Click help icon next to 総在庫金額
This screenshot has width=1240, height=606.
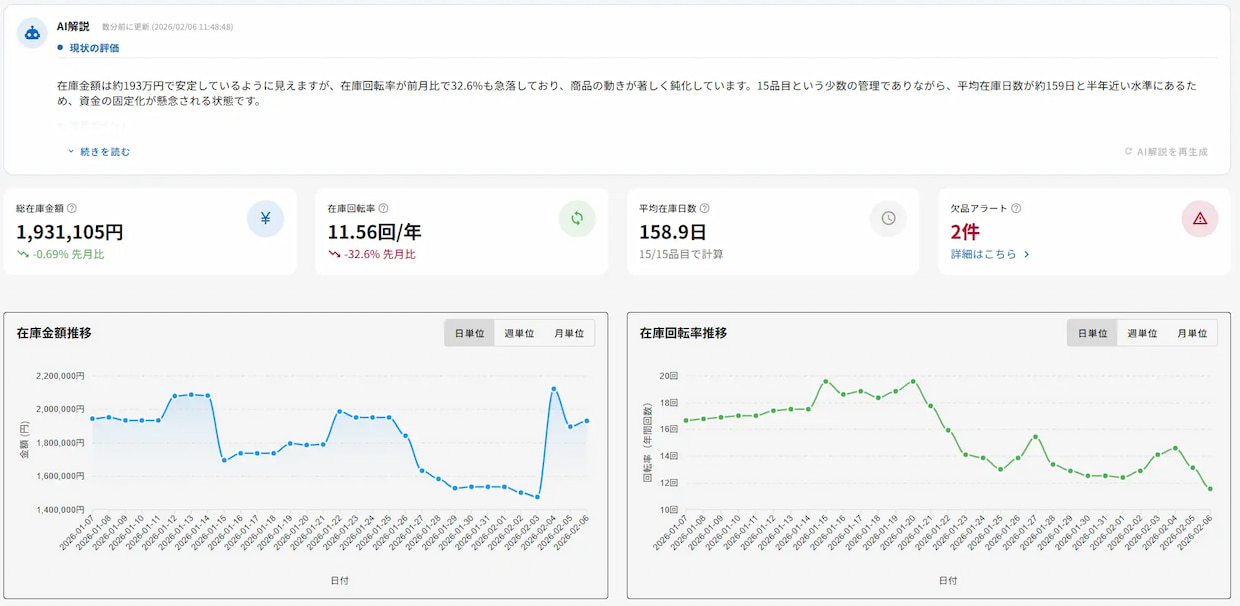72,209
